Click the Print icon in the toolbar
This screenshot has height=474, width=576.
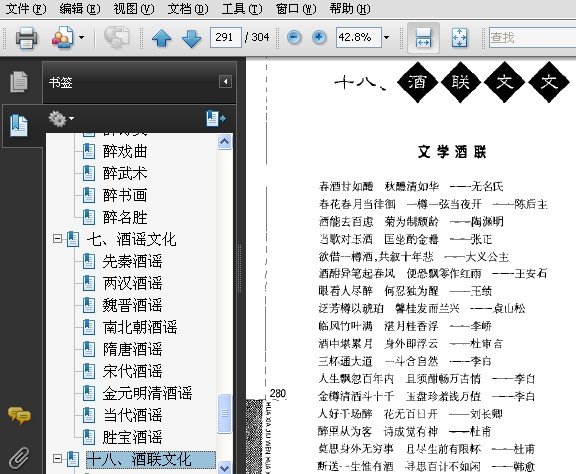[26, 37]
